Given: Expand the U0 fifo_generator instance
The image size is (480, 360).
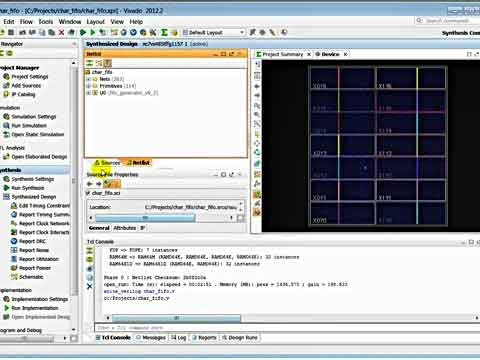Looking at the screenshot, I should click(x=89, y=93).
